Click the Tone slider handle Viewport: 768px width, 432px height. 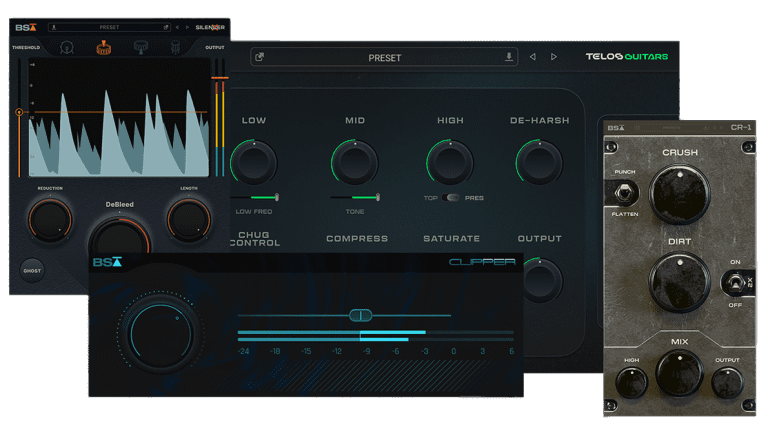378,197
